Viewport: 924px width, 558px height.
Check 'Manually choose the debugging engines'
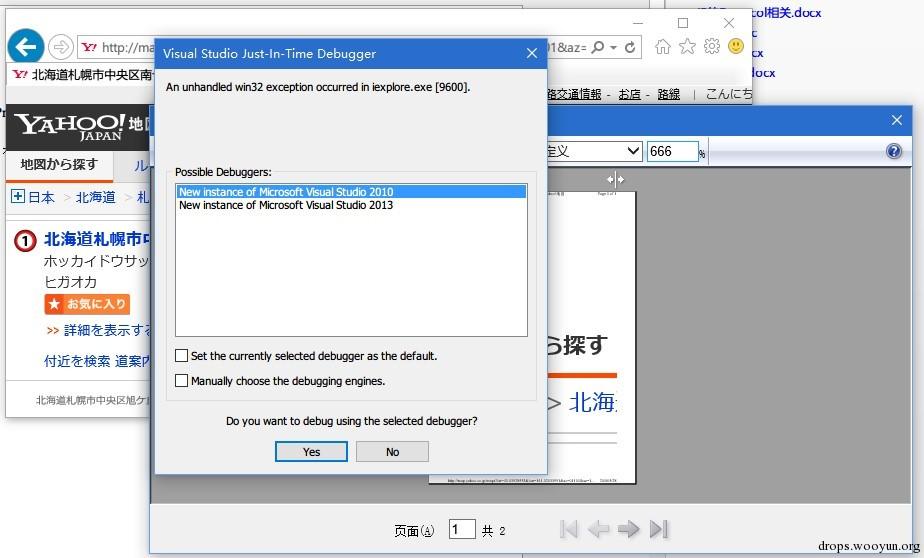[x=181, y=380]
